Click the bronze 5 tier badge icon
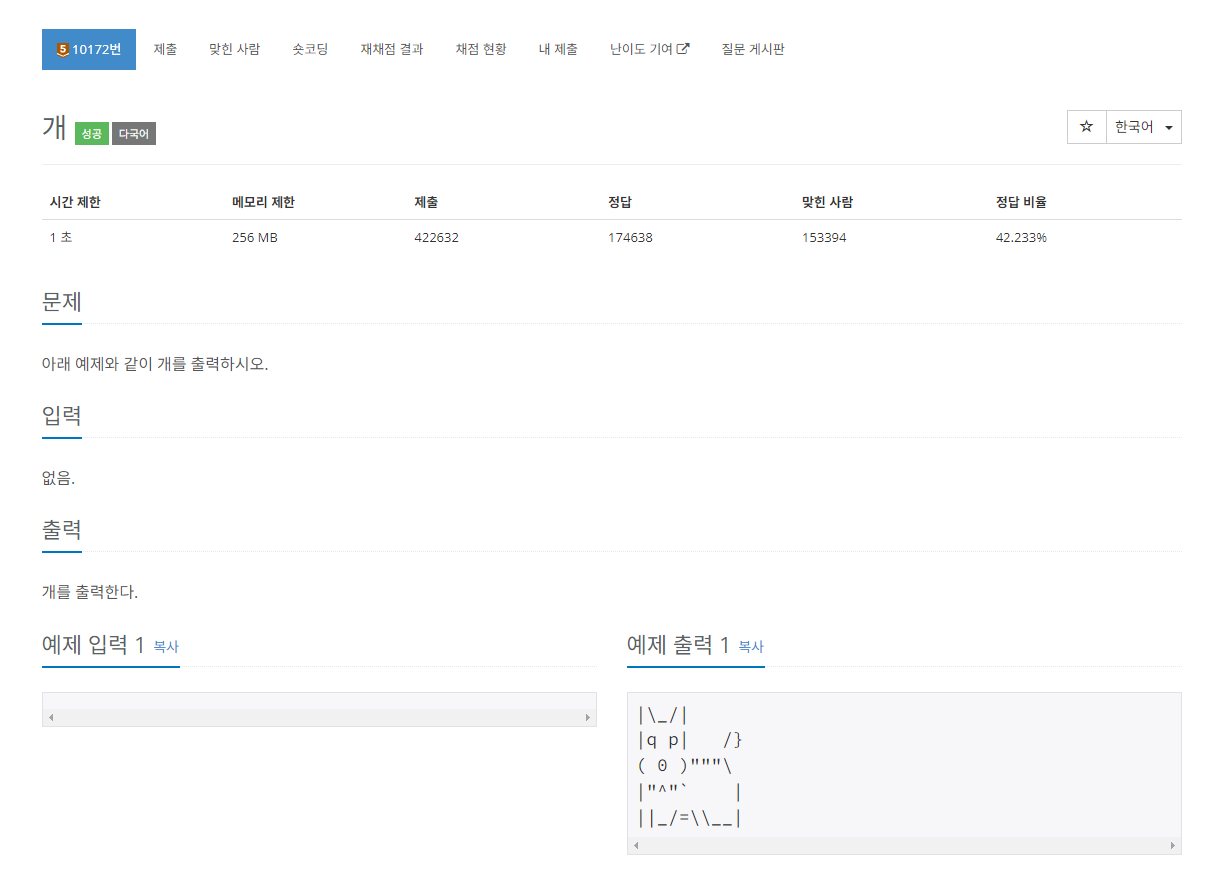This screenshot has height=876, width=1210. (63, 49)
